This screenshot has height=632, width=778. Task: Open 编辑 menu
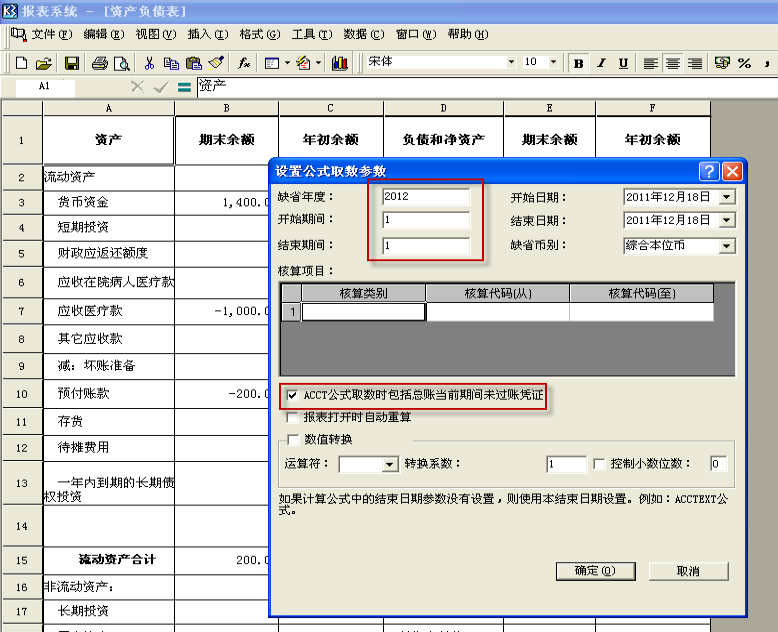pyautogui.click(x=104, y=34)
